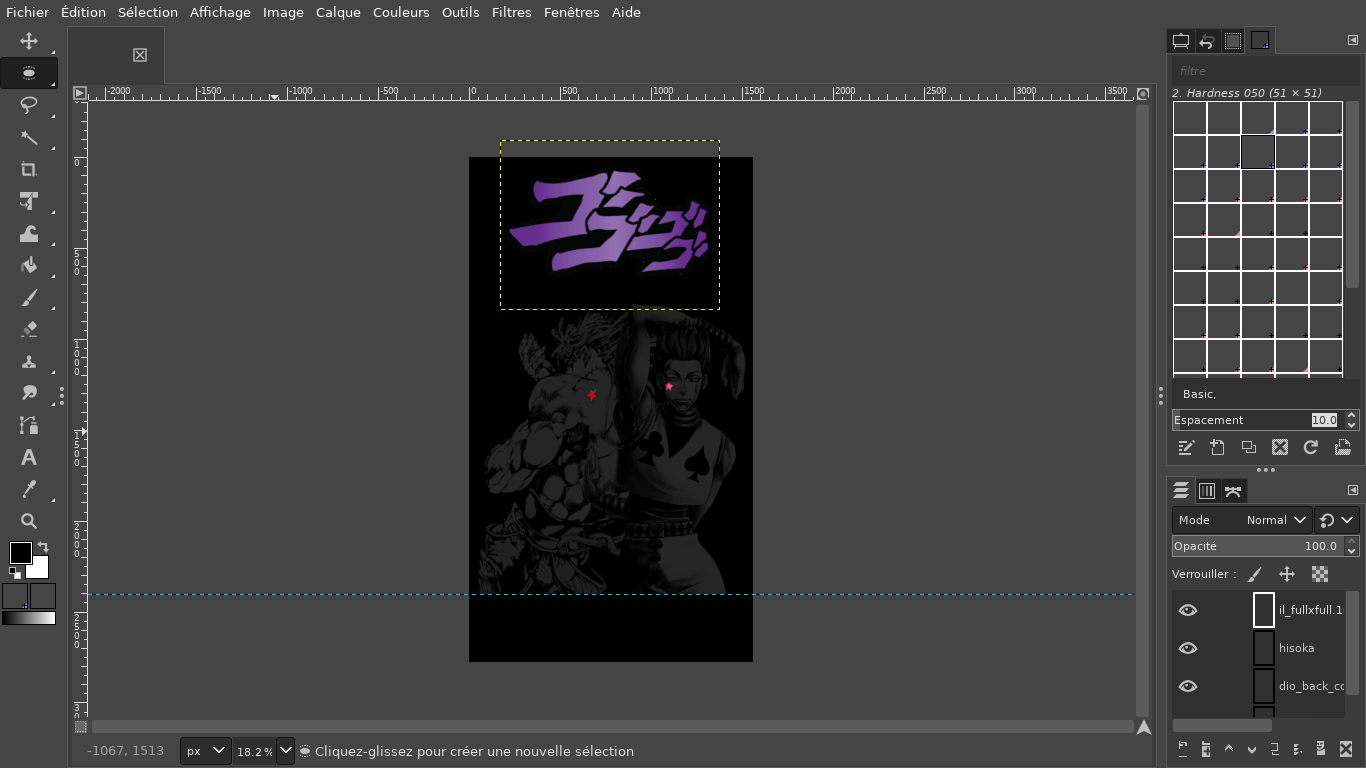Toggle Quick Mask at canvas bottom-left
The image size is (1366, 768).
coord(81,727)
